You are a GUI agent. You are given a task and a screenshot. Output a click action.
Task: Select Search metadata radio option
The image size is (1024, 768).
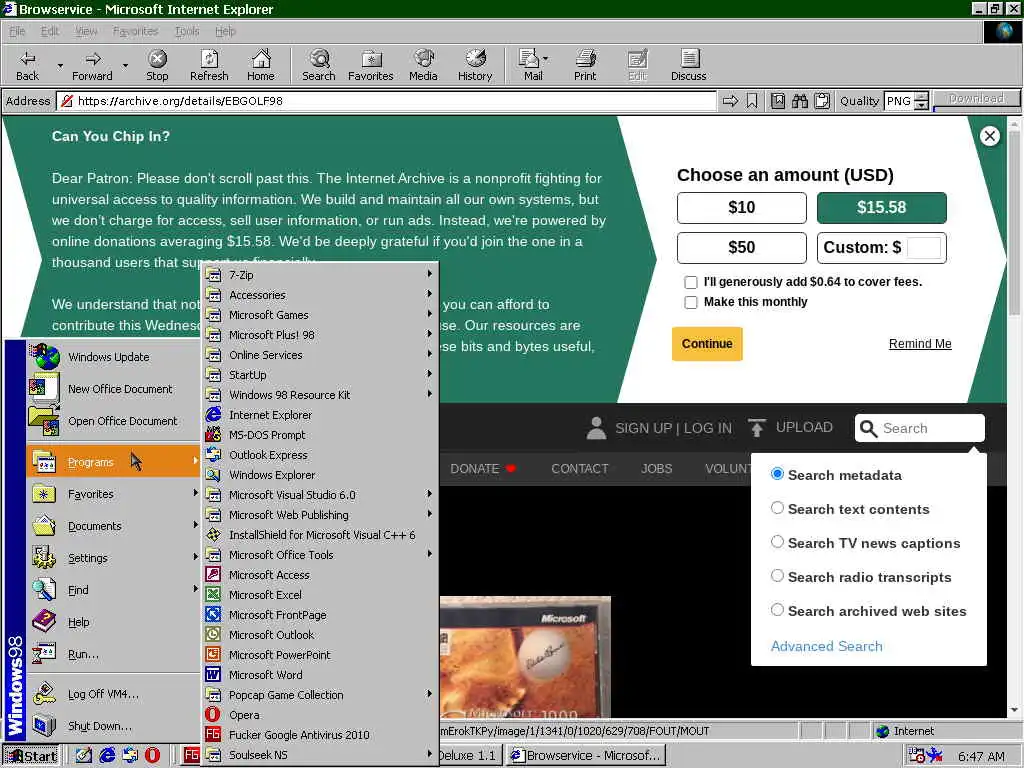777,474
